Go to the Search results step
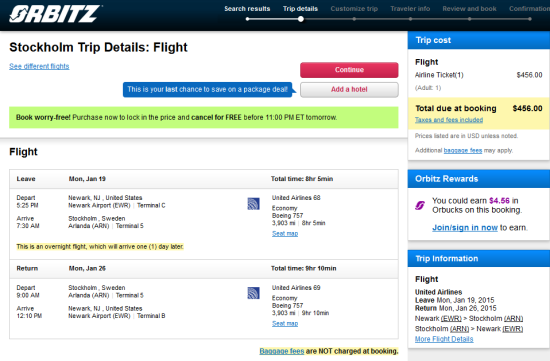Image resolution: width=550 pixels, height=361 pixels. tap(247, 9)
